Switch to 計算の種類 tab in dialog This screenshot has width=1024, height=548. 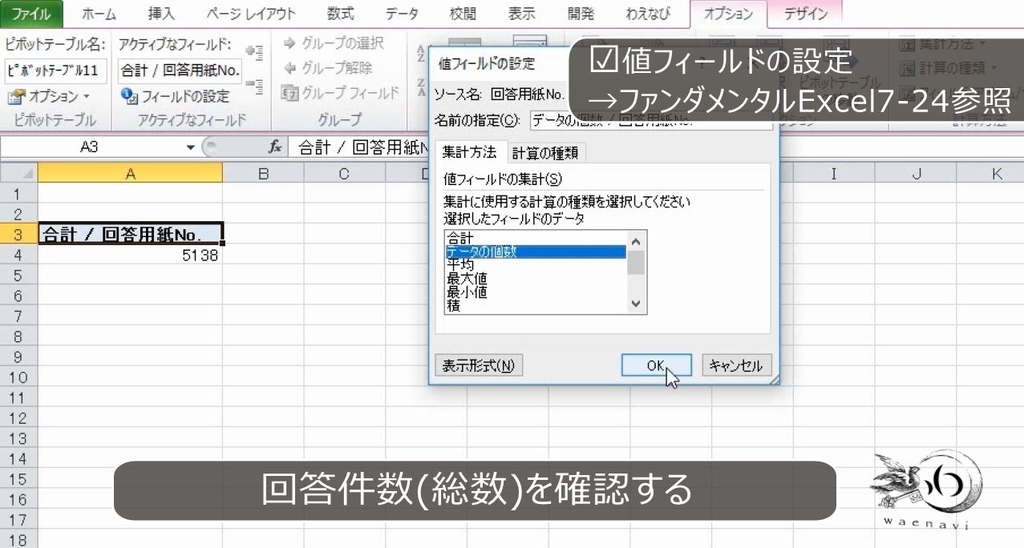(x=545, y=153)
